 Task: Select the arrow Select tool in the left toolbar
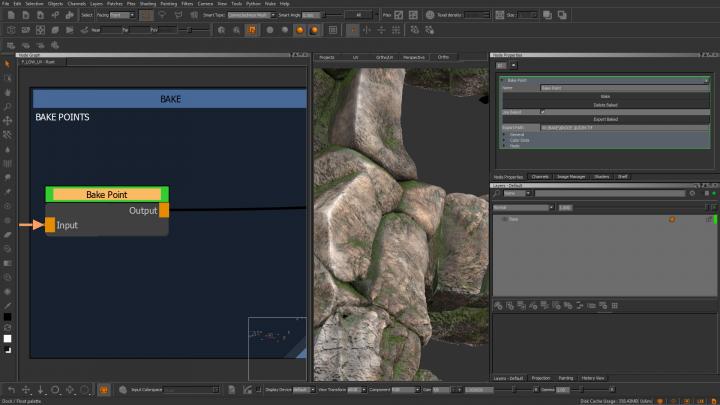[x=8, y=64]
